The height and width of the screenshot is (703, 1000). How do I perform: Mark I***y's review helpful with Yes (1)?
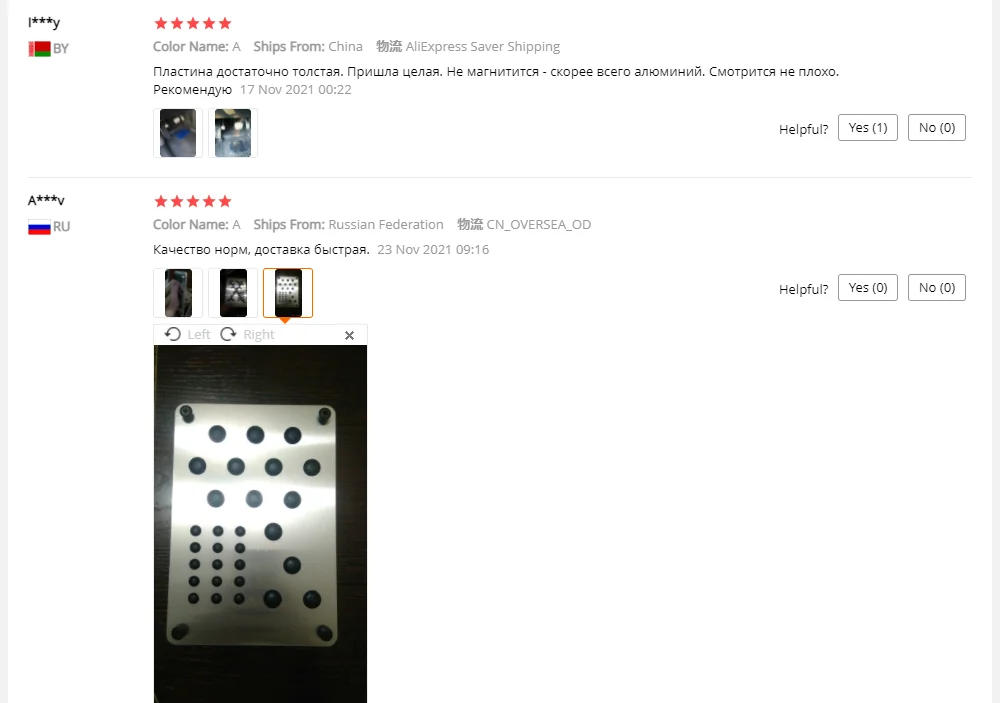click(x=867, y=128)
